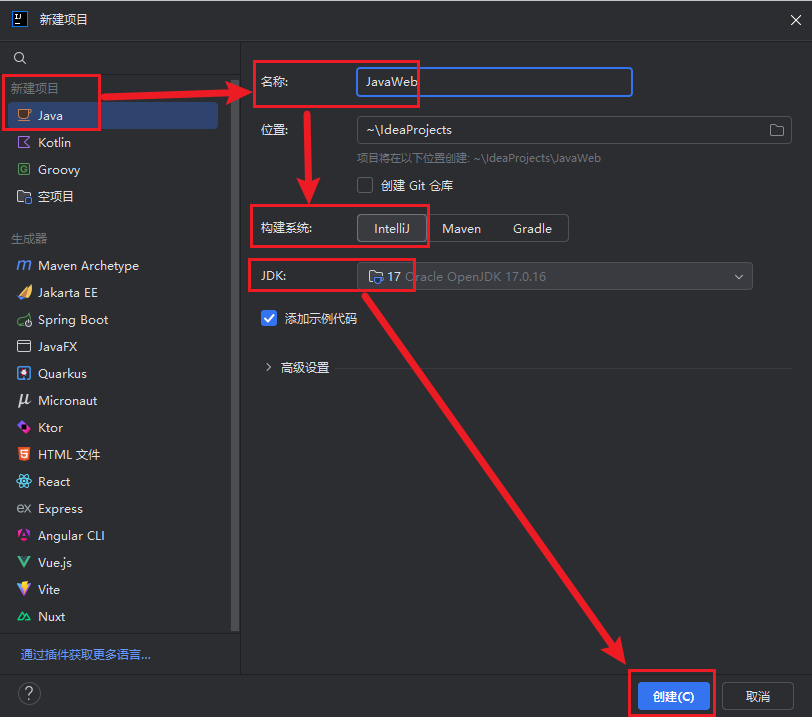The image size is (812, 717).
Task: Click the 取消 button
Action: pyautogui.click(x=757, y=696)
